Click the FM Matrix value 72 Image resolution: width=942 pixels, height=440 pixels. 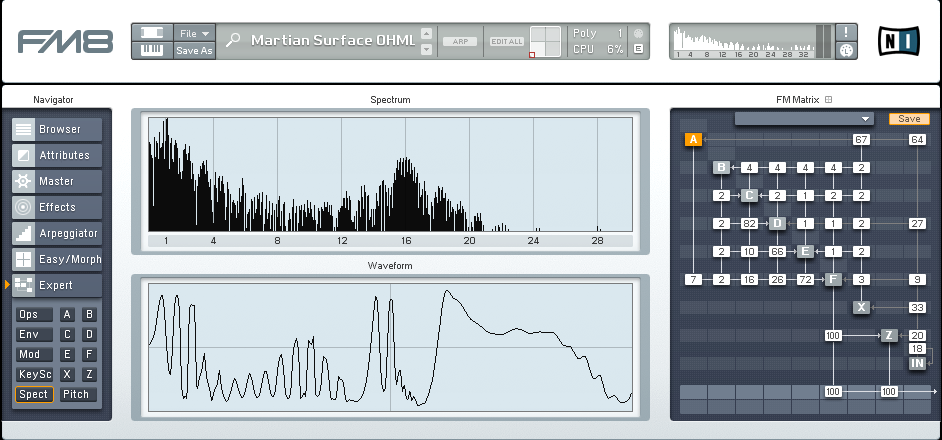pyautogui.click(x=805, y=280)
